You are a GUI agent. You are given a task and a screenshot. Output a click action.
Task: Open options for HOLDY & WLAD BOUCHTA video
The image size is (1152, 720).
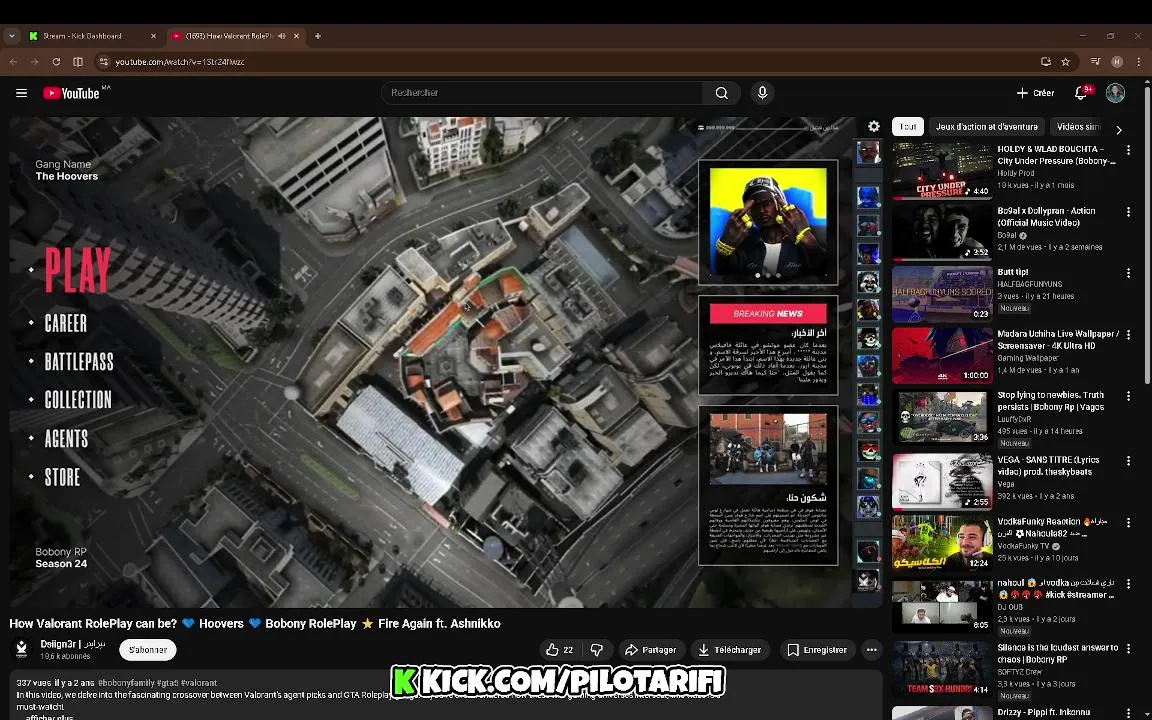point(1128,150)
